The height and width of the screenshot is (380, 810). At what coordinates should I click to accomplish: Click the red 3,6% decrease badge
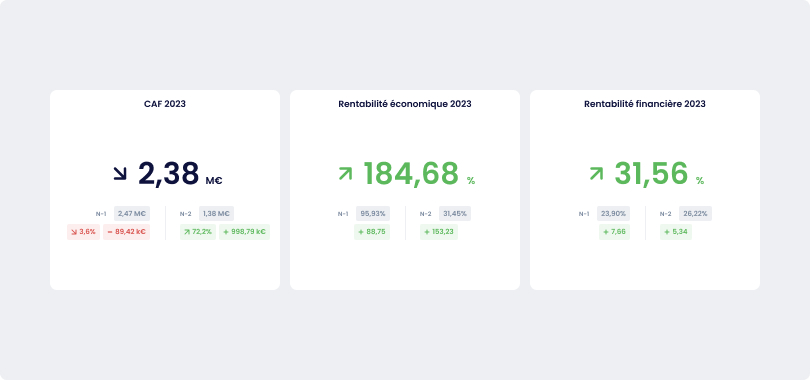(x=83, y=232)
